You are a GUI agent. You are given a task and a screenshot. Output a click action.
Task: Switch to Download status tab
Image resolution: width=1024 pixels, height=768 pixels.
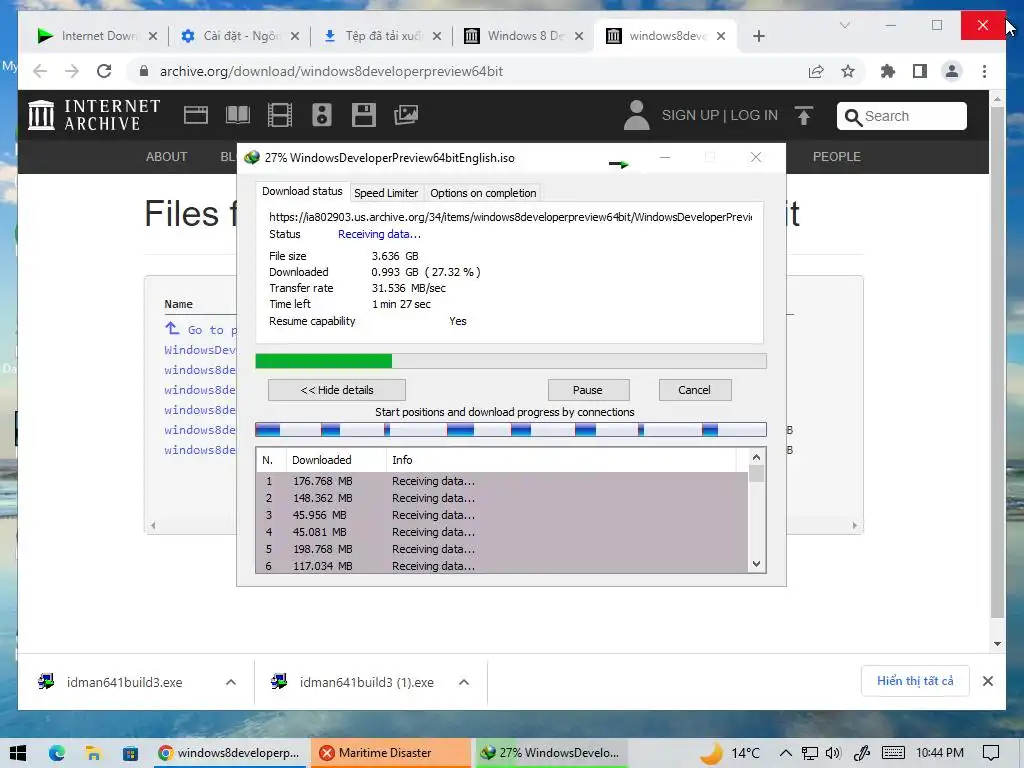(302, 191)
